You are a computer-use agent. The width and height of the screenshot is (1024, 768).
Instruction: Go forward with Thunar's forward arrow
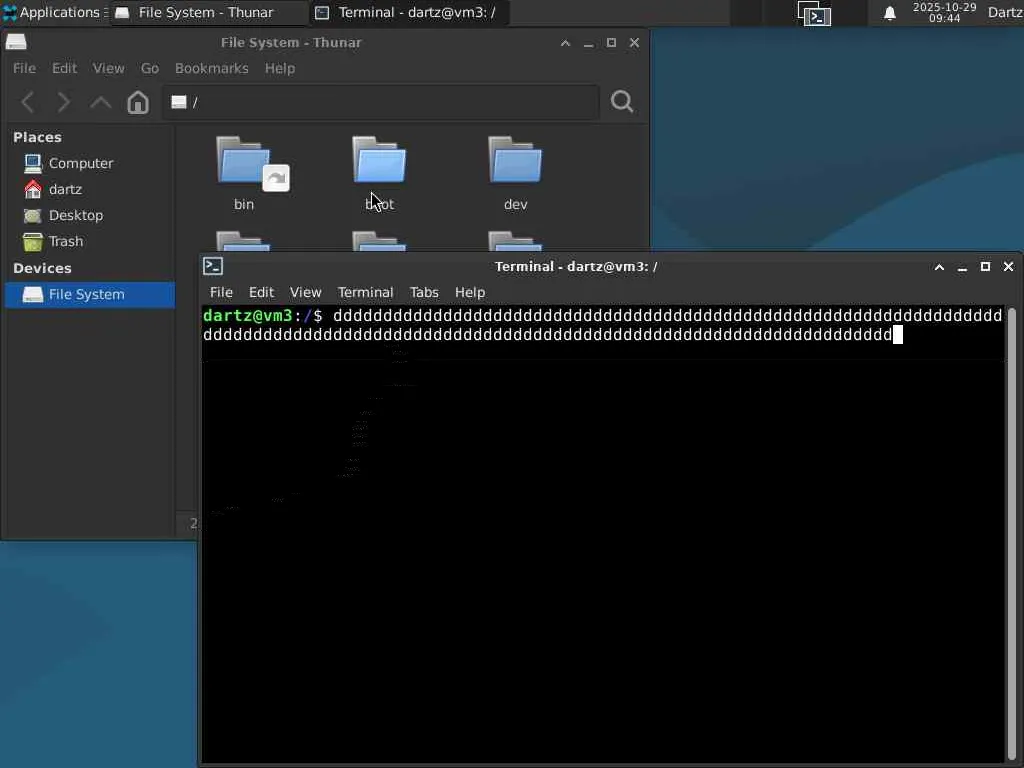tap(63, 102)
